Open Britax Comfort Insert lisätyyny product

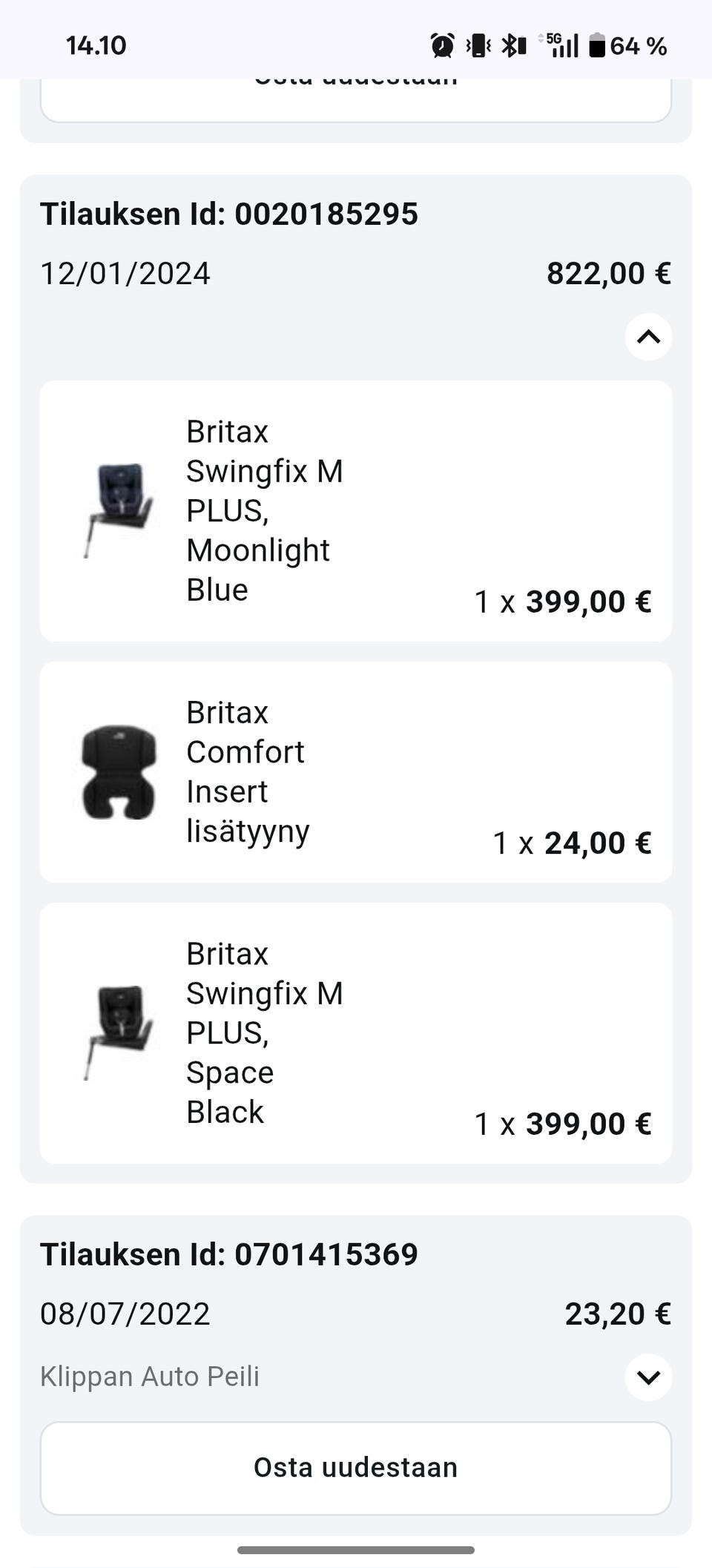(246, 771)
